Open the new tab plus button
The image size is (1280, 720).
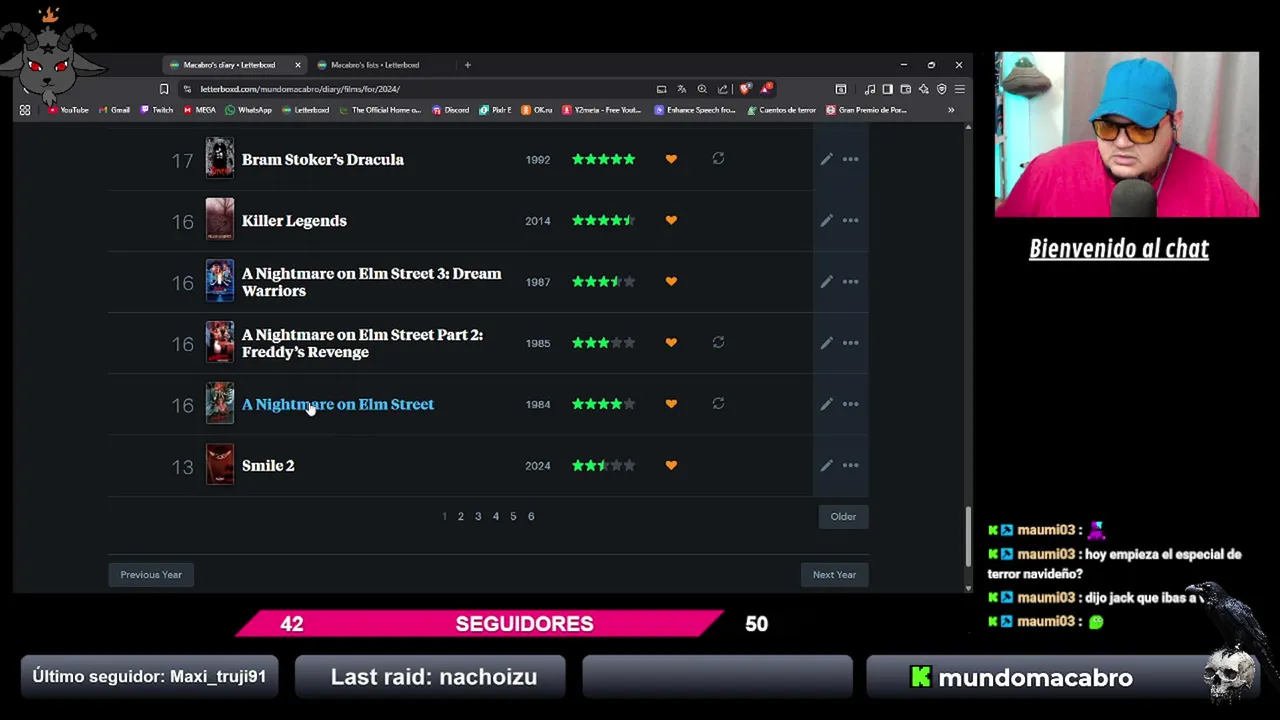467,65
